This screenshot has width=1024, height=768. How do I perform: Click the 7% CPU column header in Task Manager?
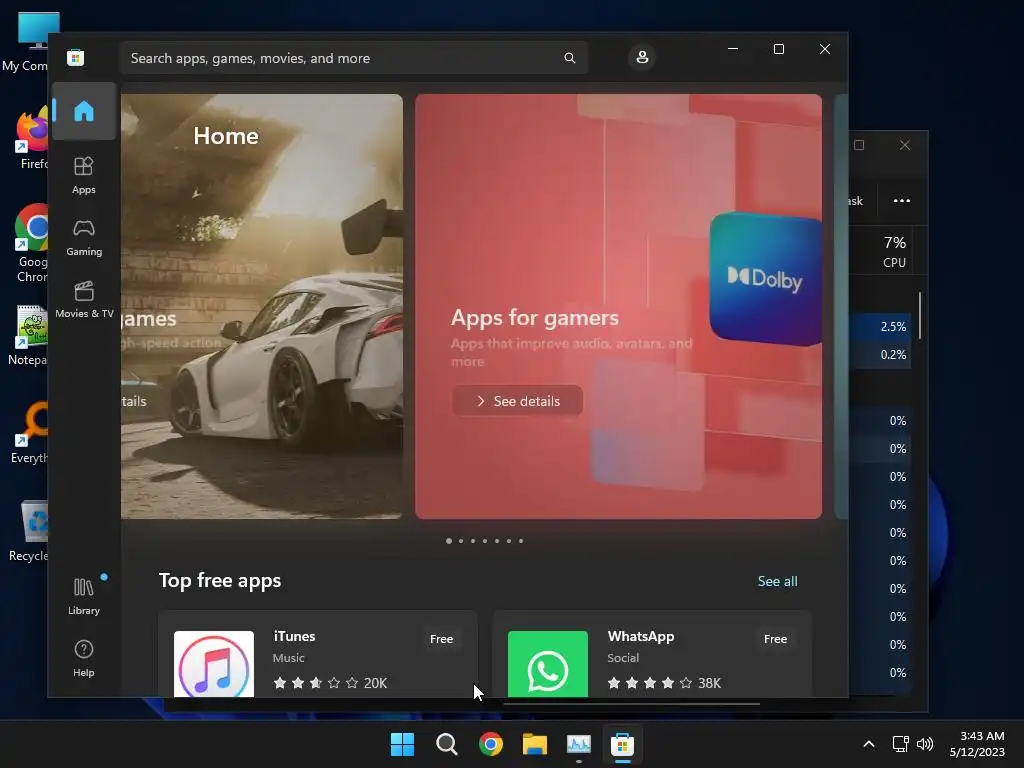[x=894, y=251]
